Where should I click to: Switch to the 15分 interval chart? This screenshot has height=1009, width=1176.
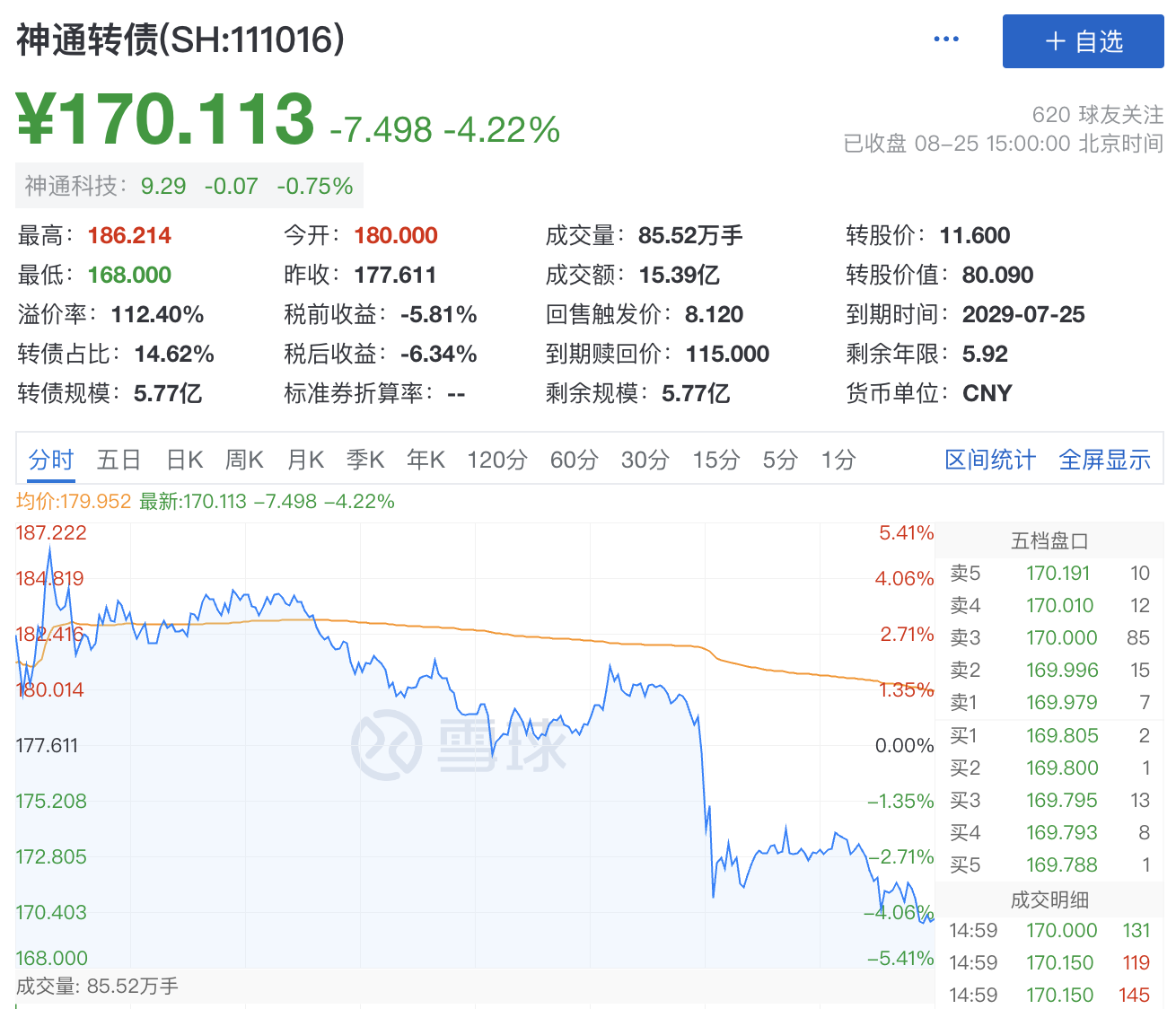pyautogui.click(x=715, y=461)
